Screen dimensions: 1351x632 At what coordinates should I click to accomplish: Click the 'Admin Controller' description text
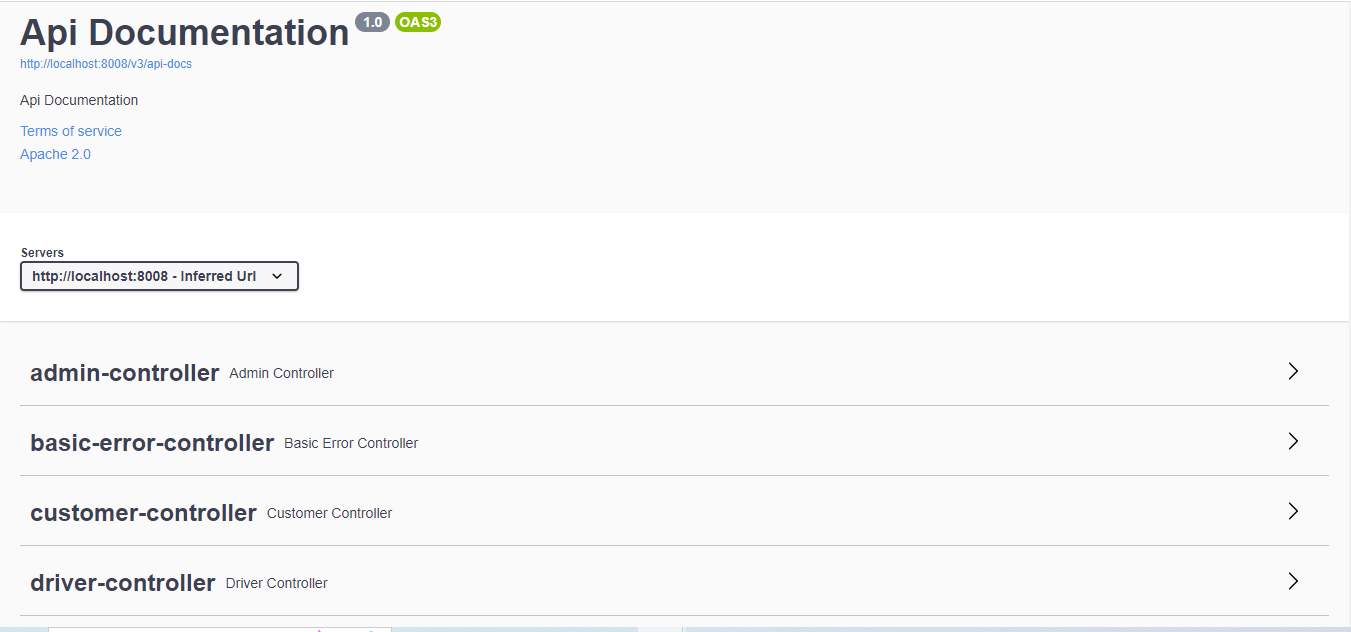[x=281, y=373]
